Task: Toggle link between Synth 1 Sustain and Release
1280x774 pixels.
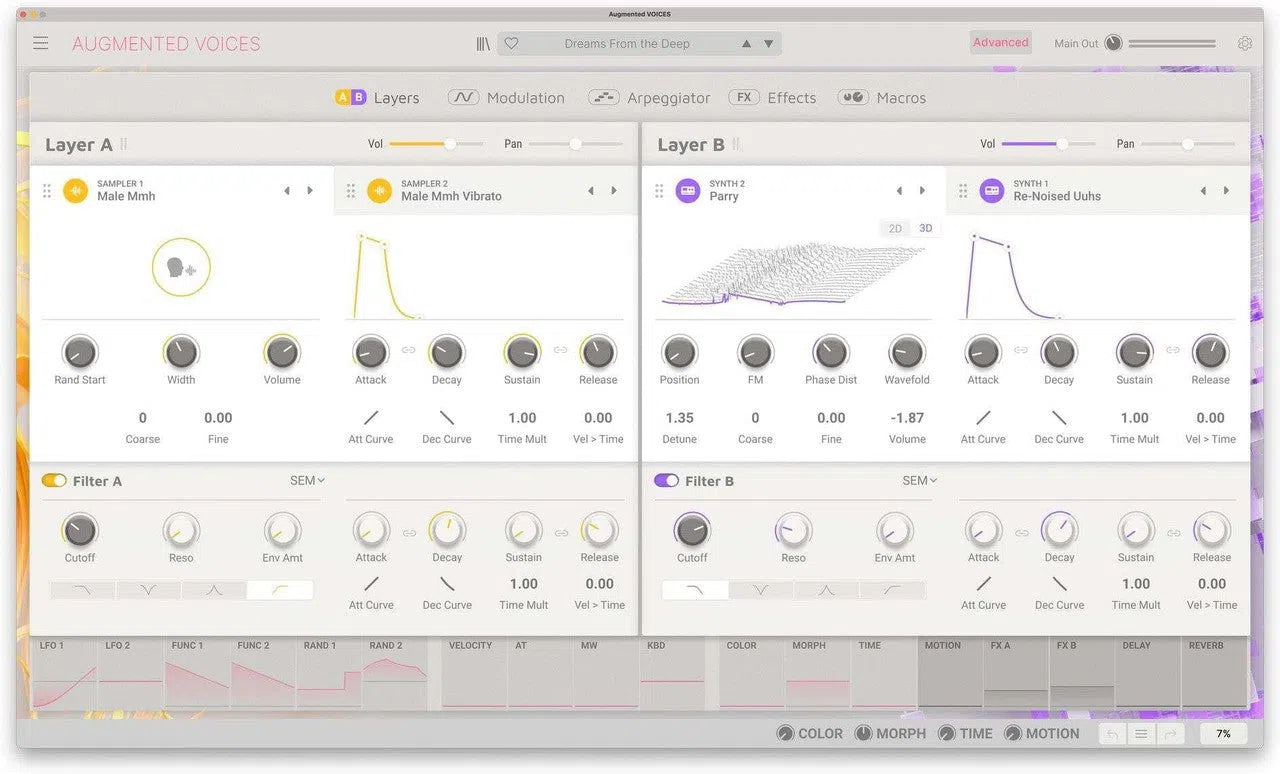Action: (x=1173, y=350)
